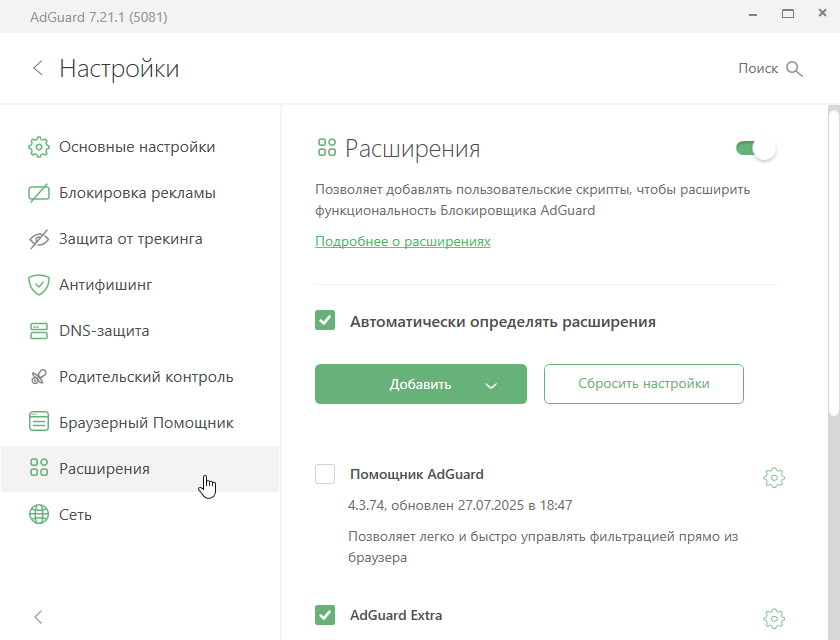Screen dimensions: 840x640
Task: Click the crossed-eye Защита от трекинга icon
Action: (39, 239)
